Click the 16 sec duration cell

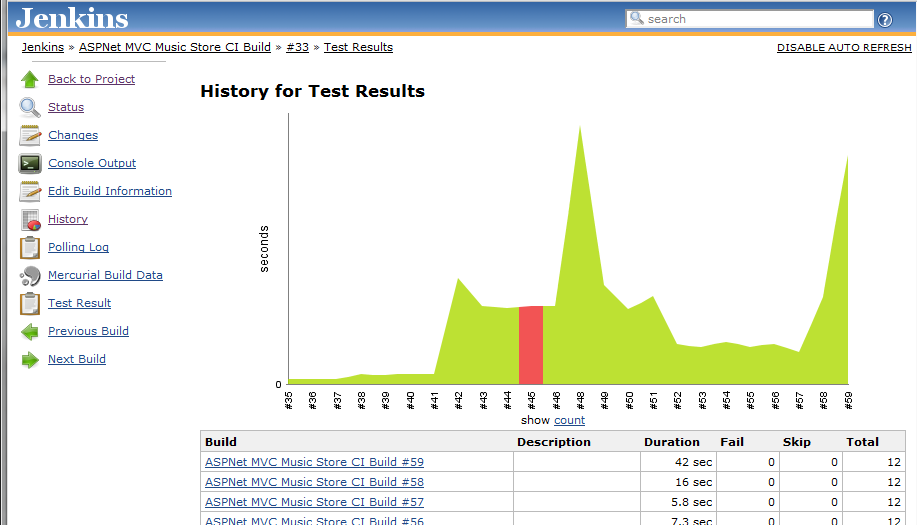[x=678, y=482]
